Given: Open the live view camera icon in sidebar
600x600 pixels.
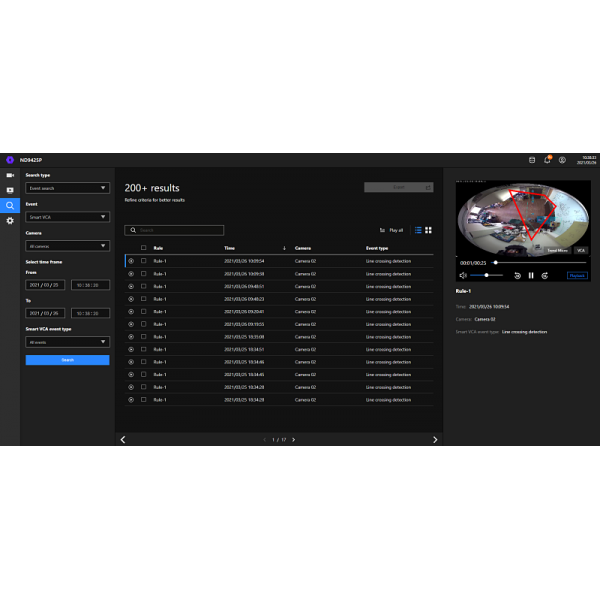Looking at the screenshot, I should point(10,175).
